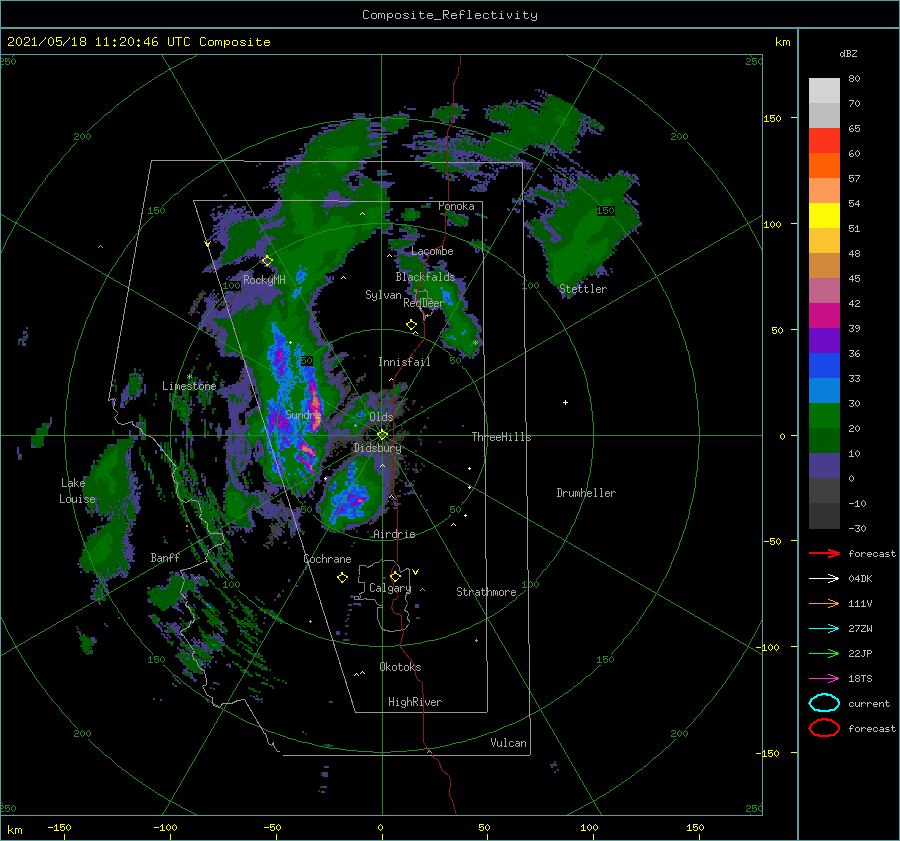The height and width of the screenshot is (841, 900).
Task: Click the Composite_Reflectivity title
Action: point(450,15)
